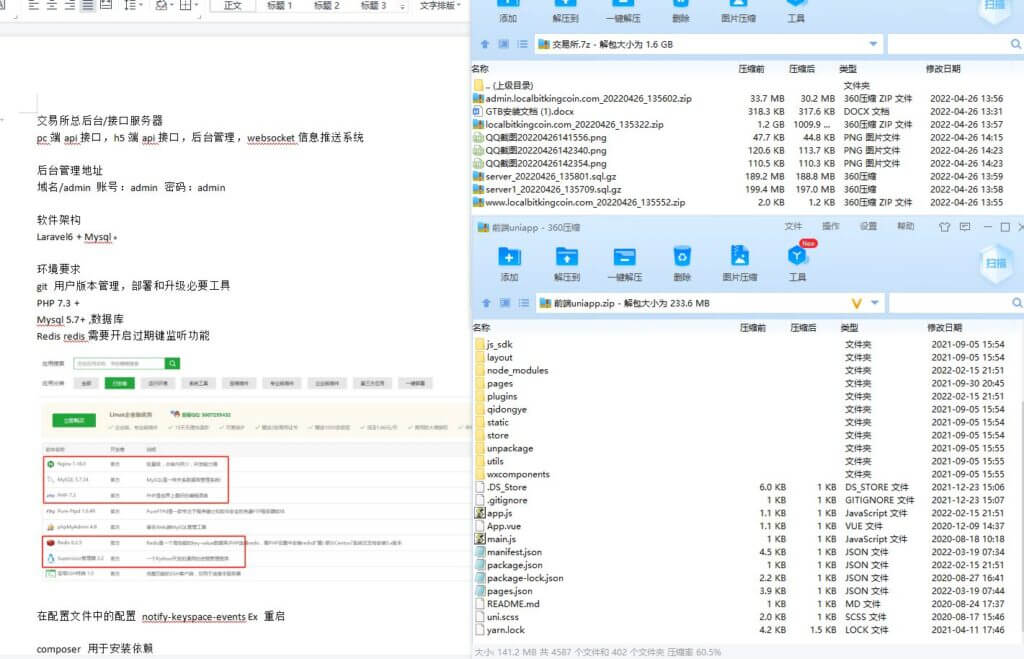Image resolution: width=1024 pixels, height=659 pixels.
Task: Click the embedded software list screenshot in document
Action: point(255,467)
